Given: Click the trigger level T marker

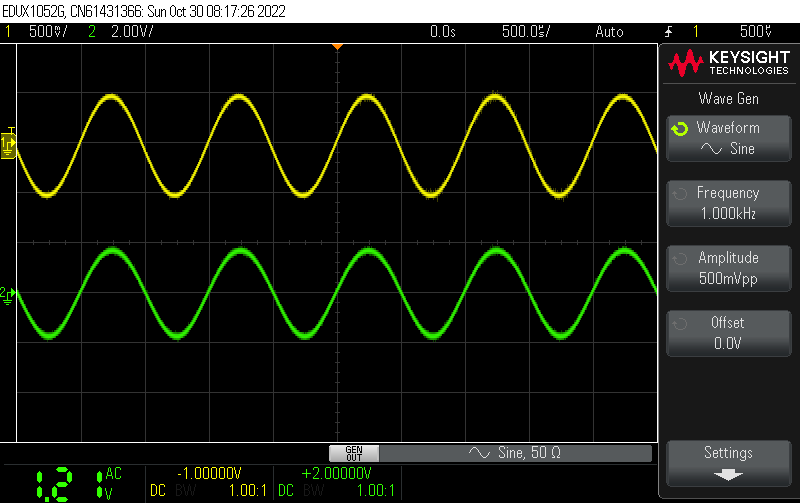Looking at the screenshot, I should [x=11, y=131].
